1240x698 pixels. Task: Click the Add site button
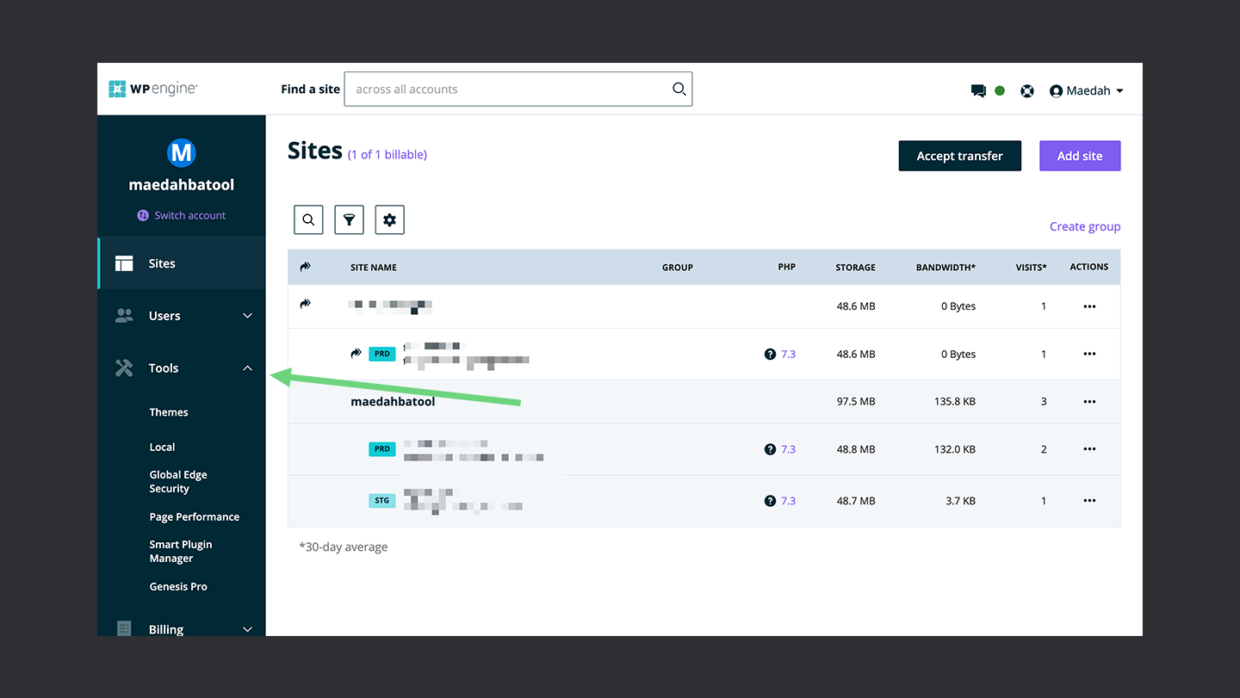click(x=1080, y=155)
